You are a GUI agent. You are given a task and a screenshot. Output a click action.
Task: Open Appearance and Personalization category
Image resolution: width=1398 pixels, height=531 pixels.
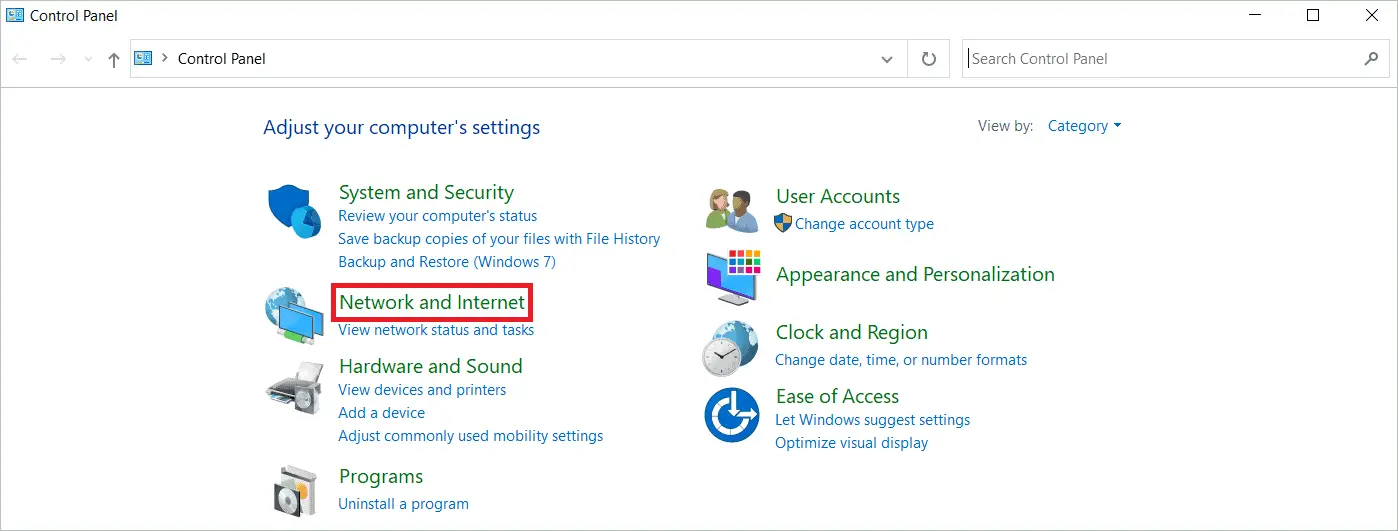915,274
